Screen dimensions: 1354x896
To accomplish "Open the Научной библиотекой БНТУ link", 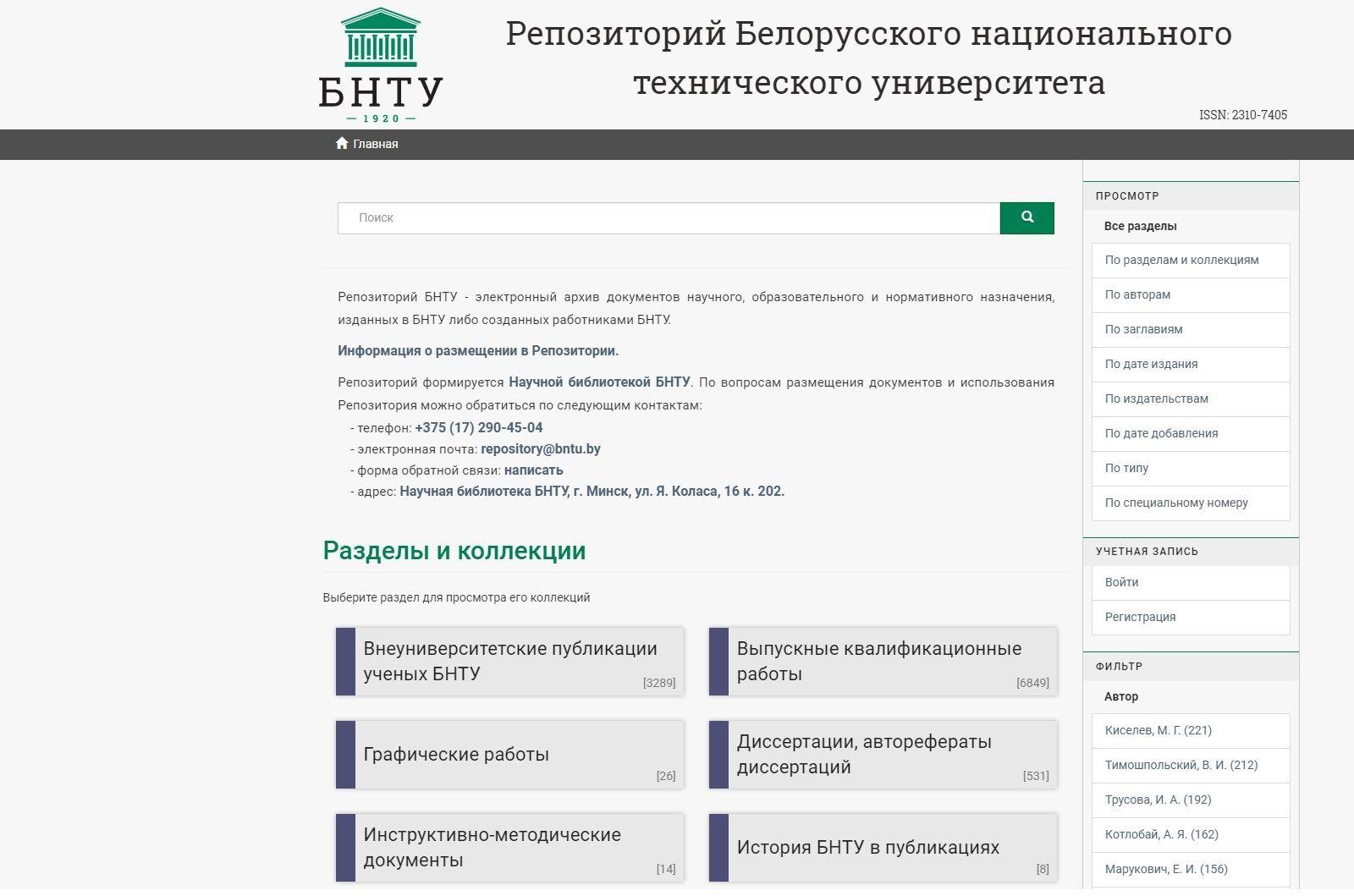I will 599,382.
